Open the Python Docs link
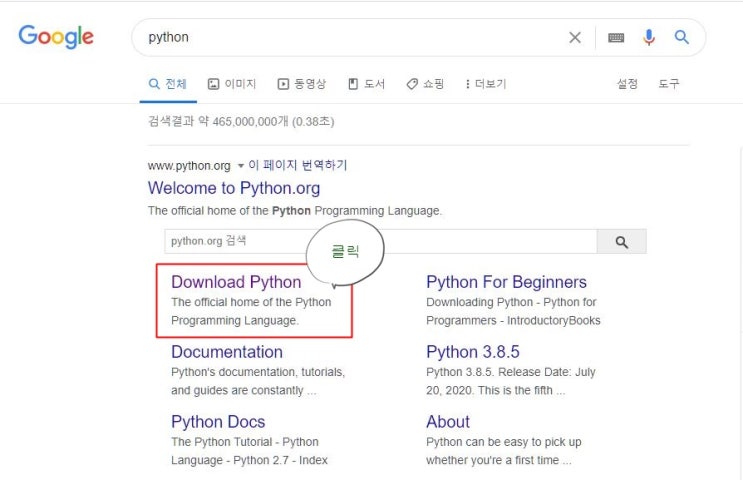The width and height of the screenshot is (743, 480). 218,422
